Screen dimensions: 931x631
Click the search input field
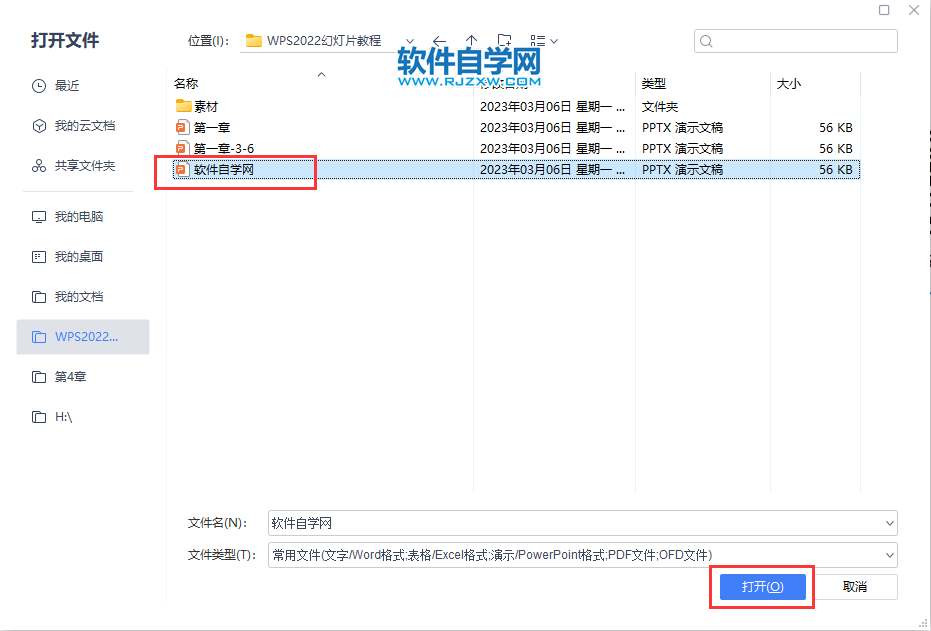point(795,40)
